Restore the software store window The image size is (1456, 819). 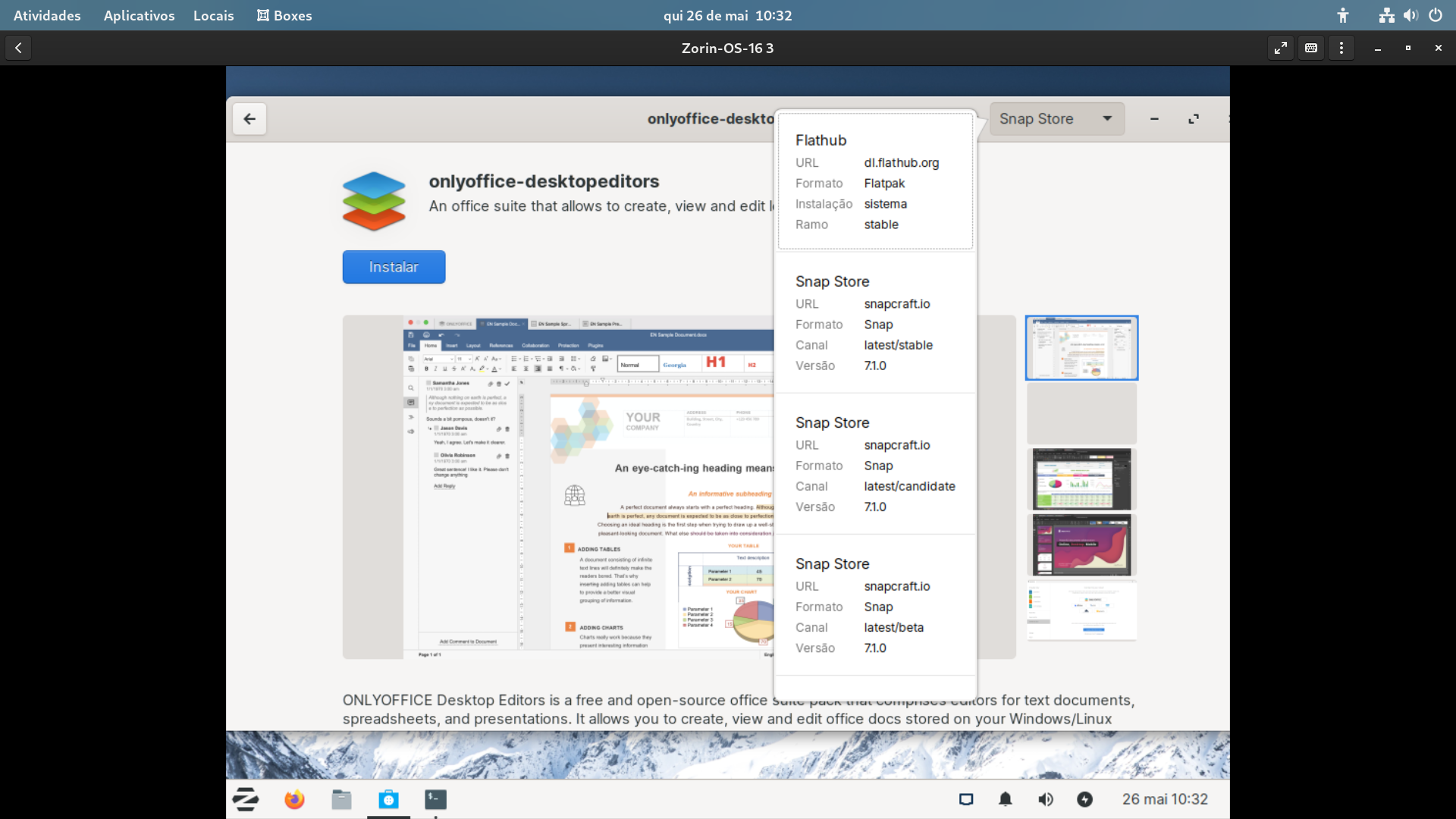click(1194, 119)
